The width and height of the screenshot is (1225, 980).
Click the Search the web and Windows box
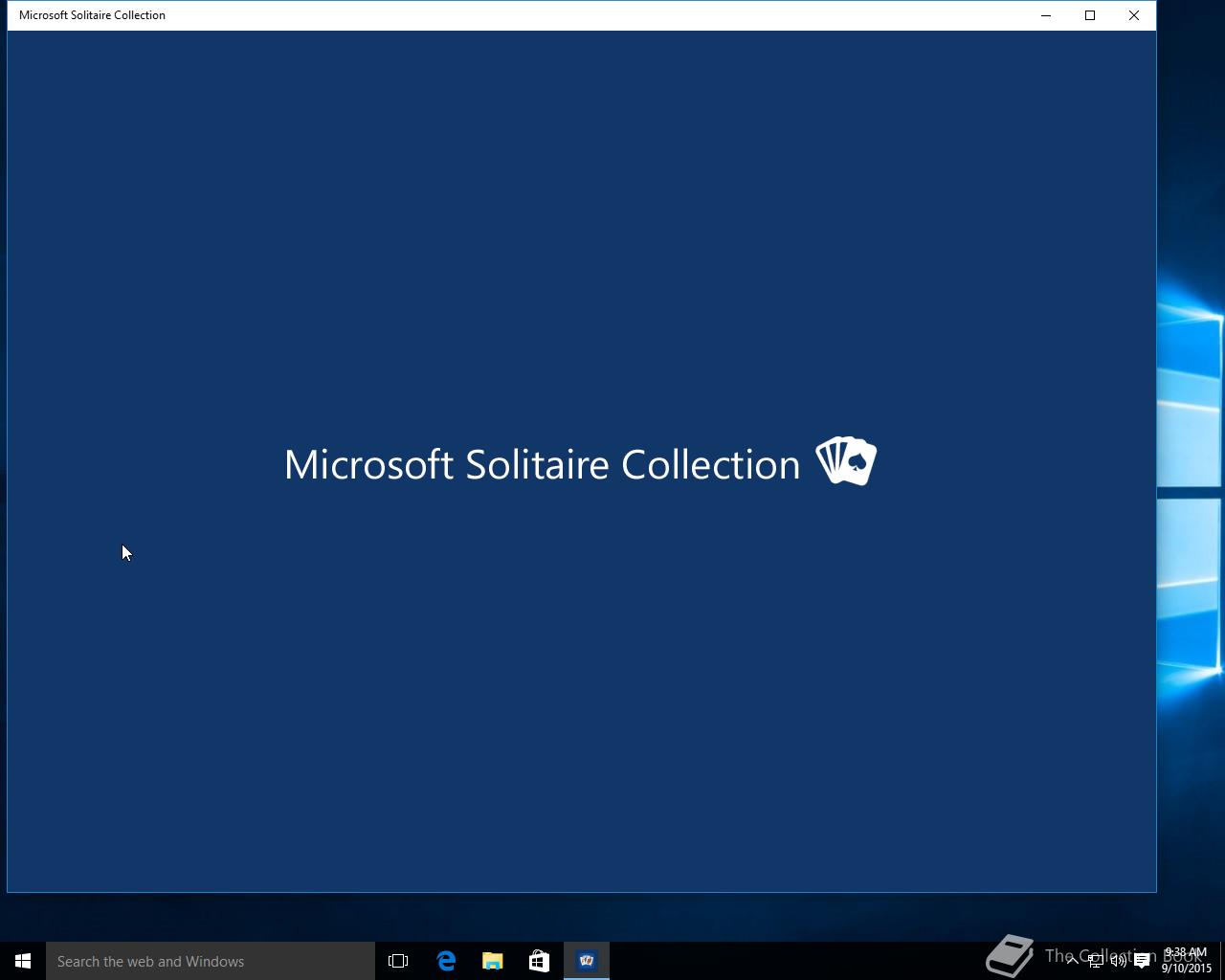[x=211, y=961]
